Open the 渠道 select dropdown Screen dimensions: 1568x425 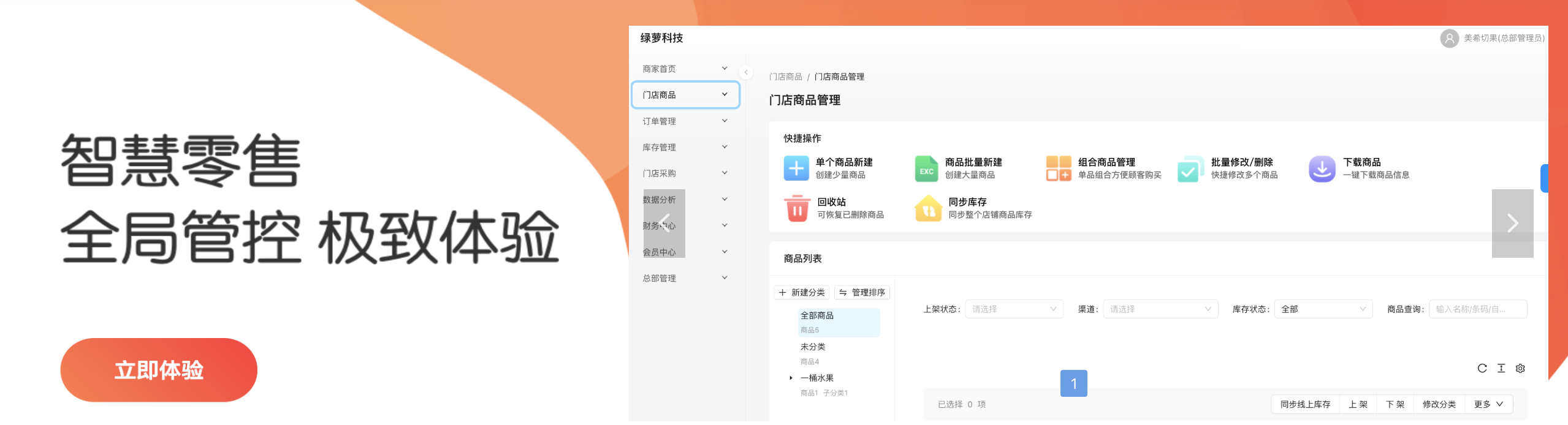pyautogui.click(x=1160, y=309)
